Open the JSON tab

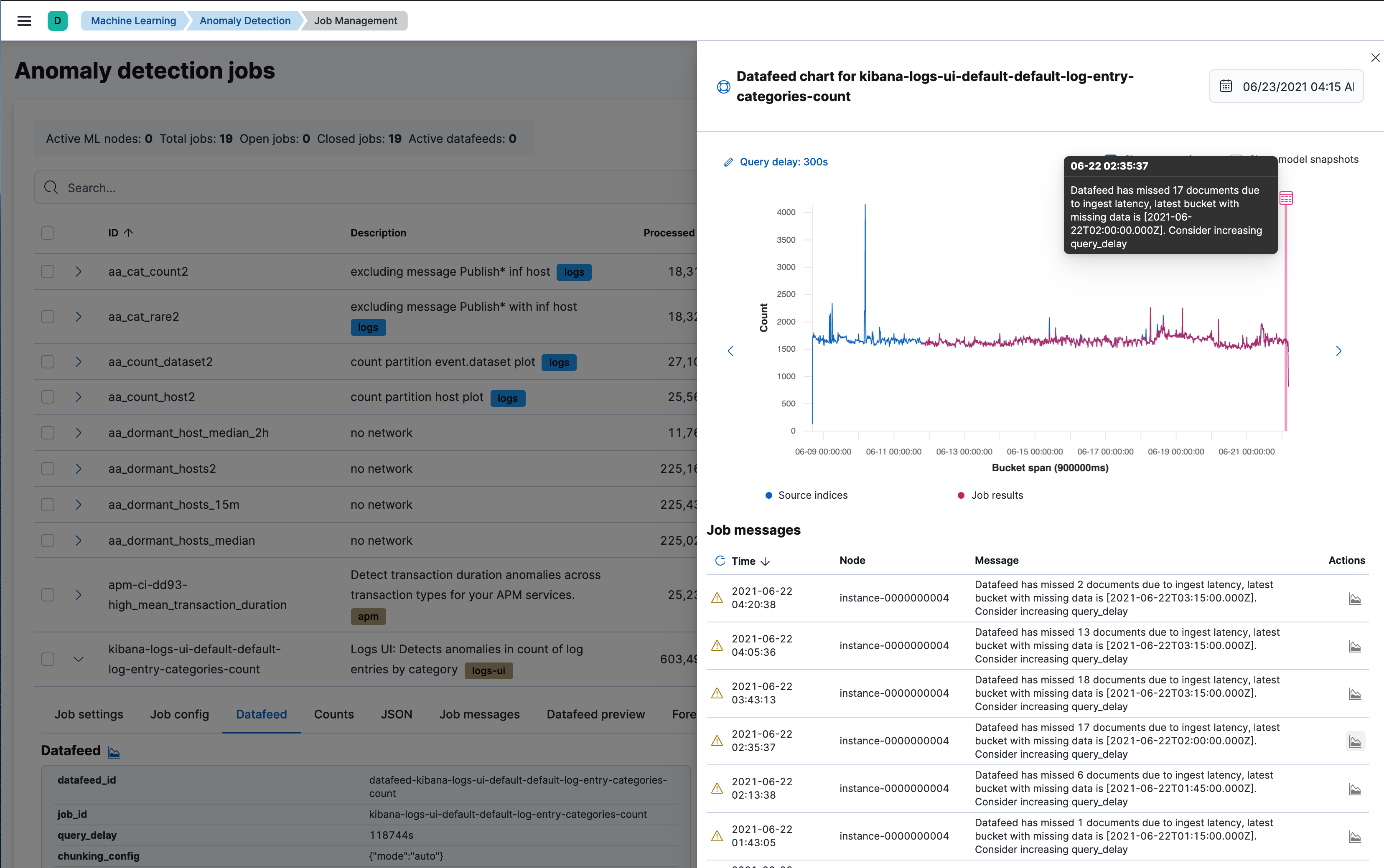[x=397, y=714]
